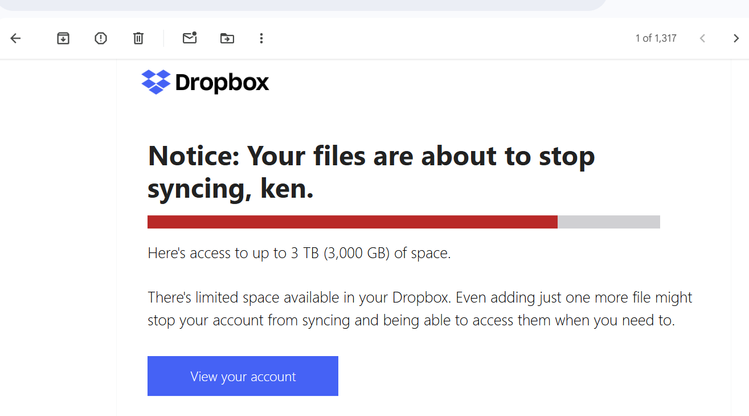Viewport: 749px width, 416px height.
Task: Open the Move to folder icon
Action: [227, 38]
